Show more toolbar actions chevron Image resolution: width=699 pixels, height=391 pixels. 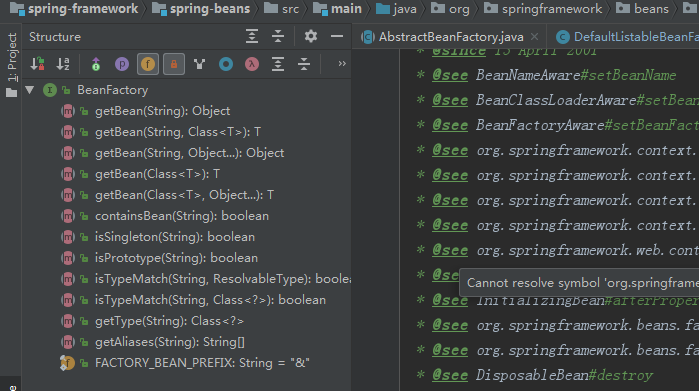(x=342, y=64)
